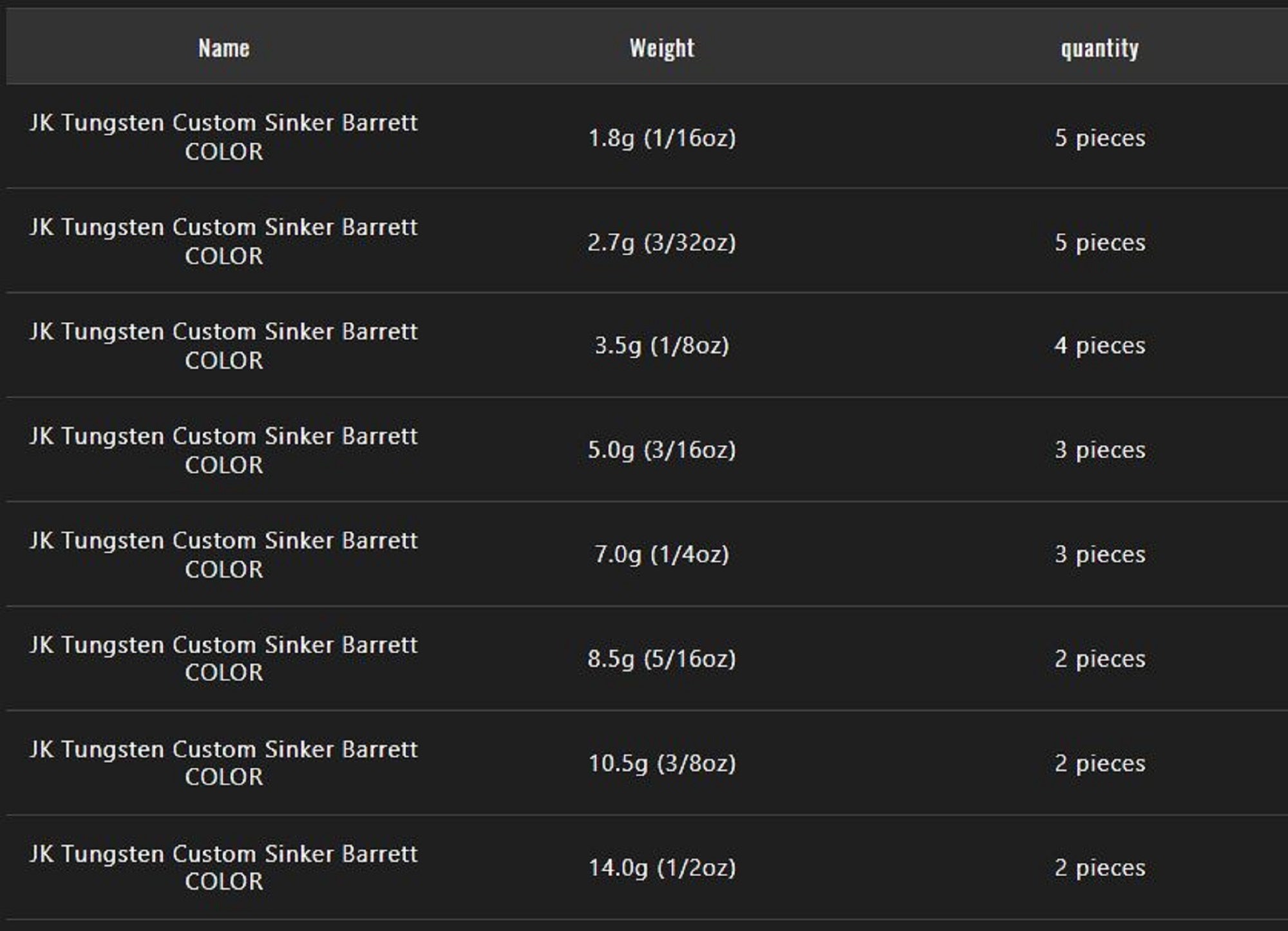This screenshot has width=1288, height=931.
Task: Select the 7.0g (1/4oz) weight cell
Action: [662, 554]
